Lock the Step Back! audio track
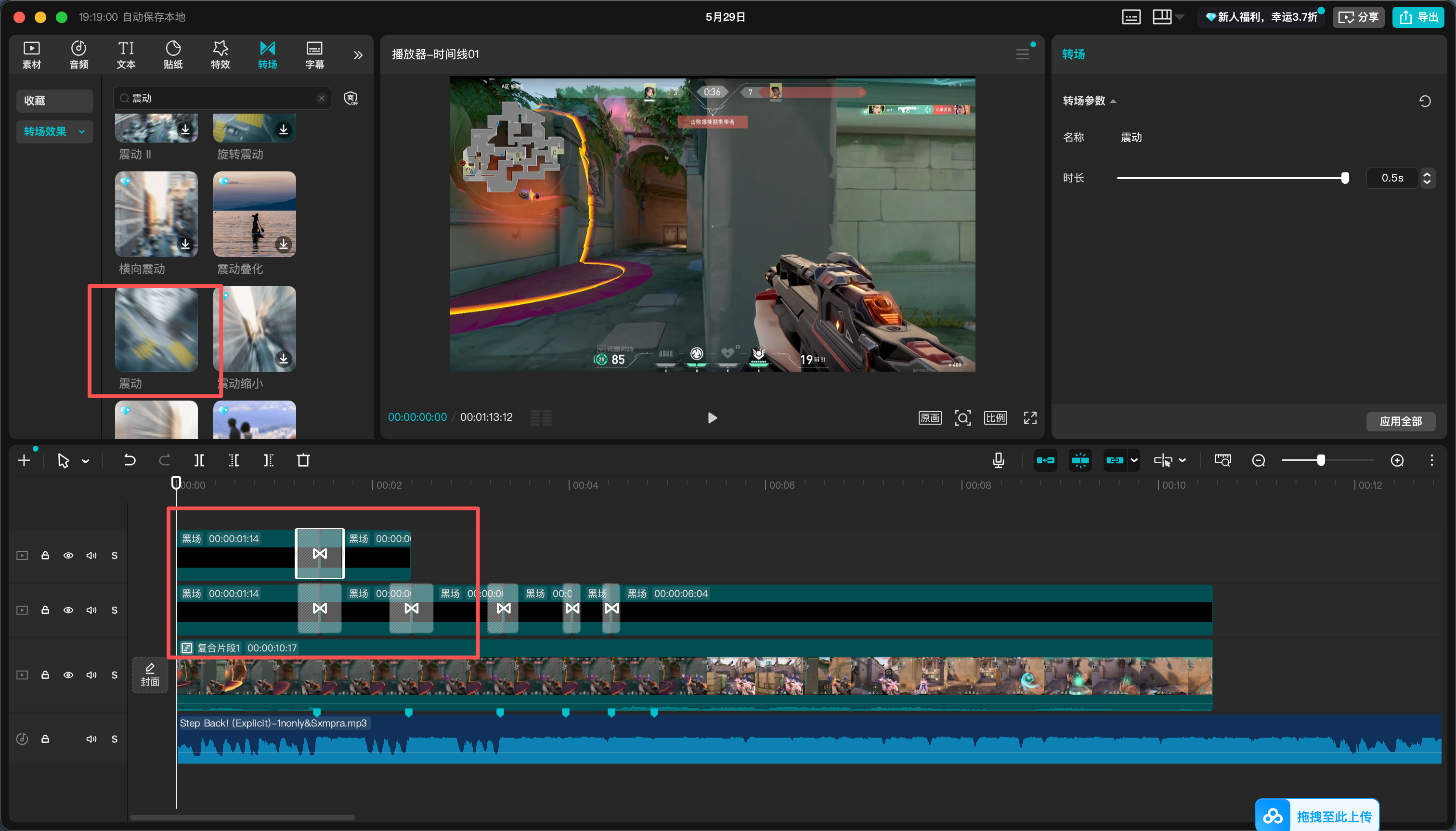 point(45,739)
